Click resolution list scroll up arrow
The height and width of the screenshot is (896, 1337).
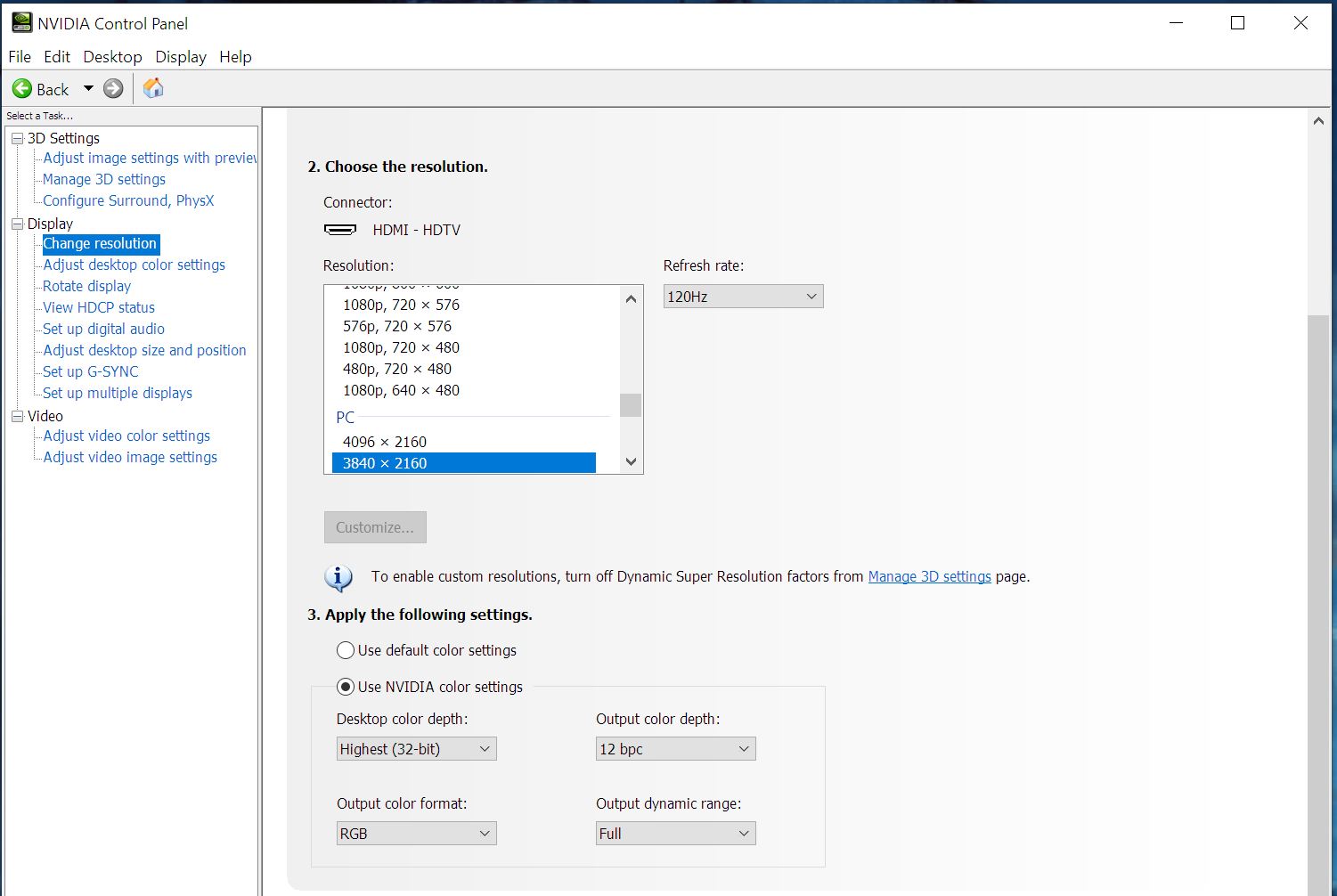coord(631,298)
